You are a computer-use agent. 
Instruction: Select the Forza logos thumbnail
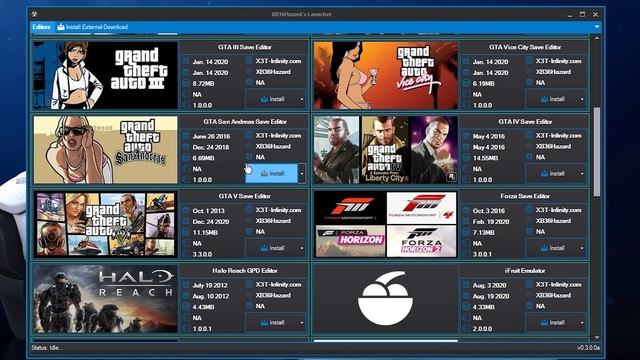tap(386, 224)
